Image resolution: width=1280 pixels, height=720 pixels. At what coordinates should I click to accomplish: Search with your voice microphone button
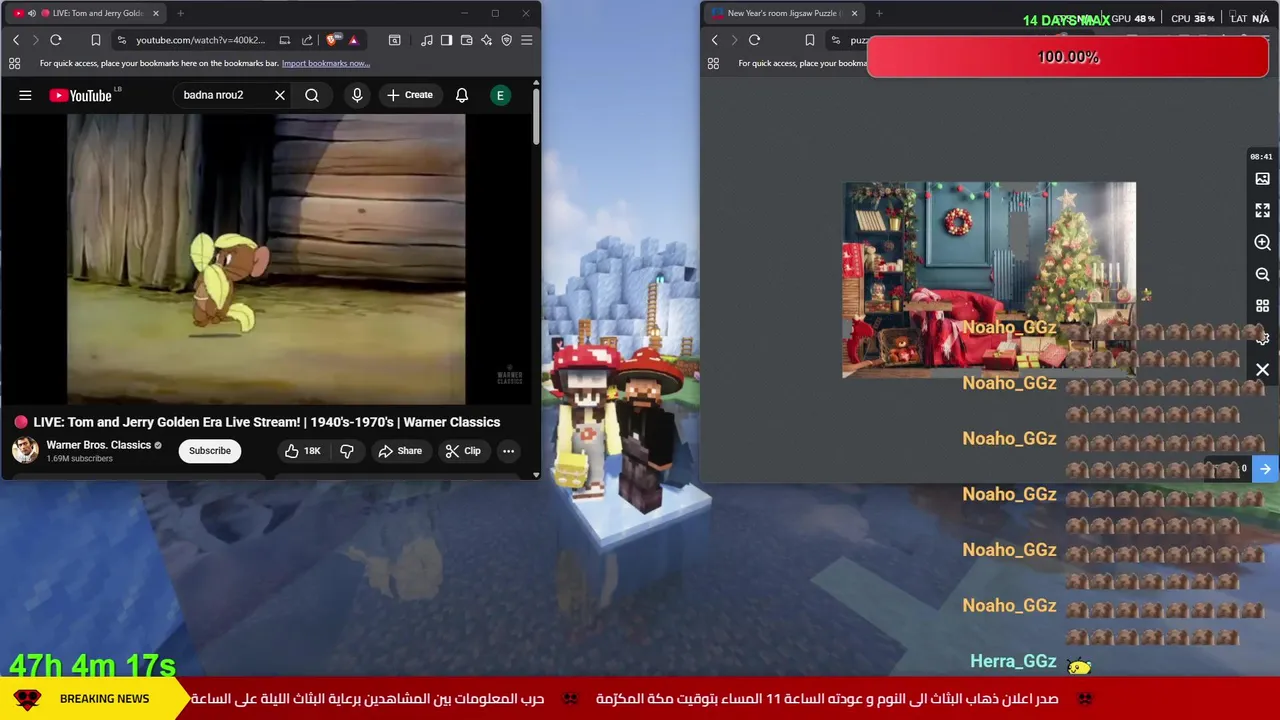(357, 95)
